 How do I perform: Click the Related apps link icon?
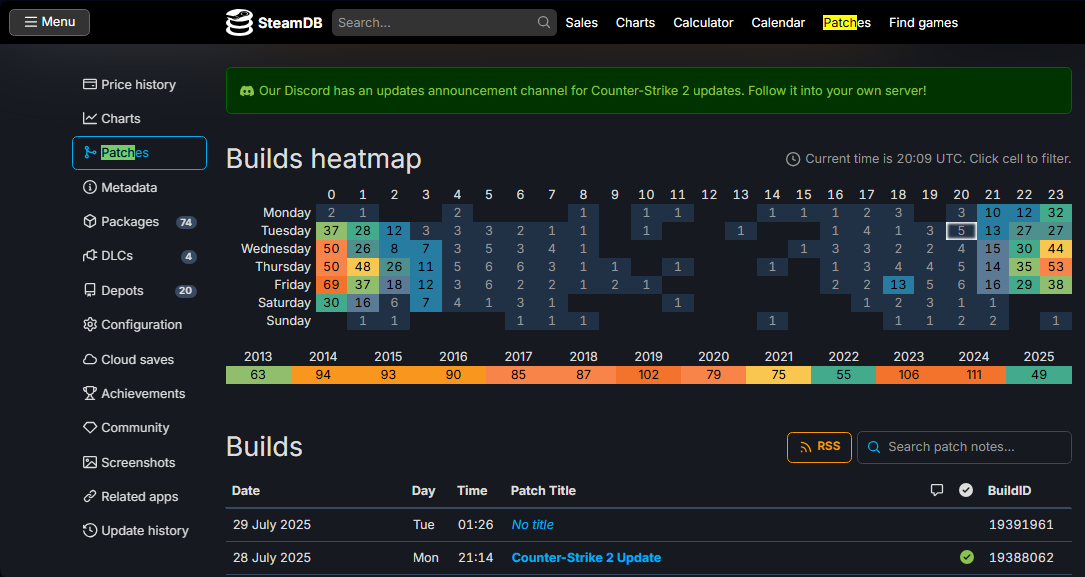tap(90, 496)
